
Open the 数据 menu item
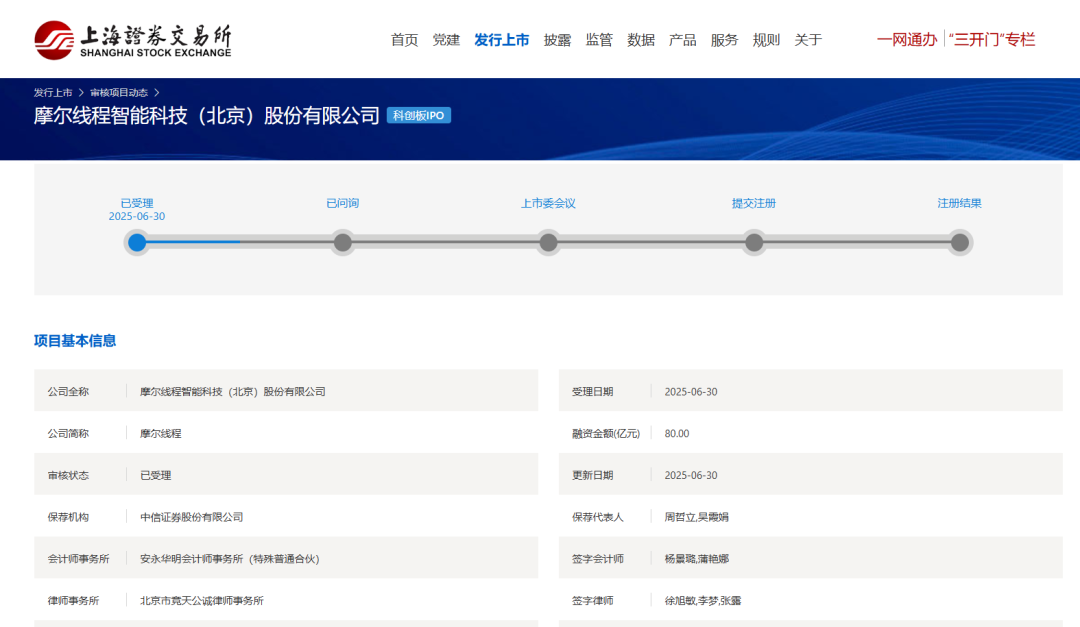(641, 40)
